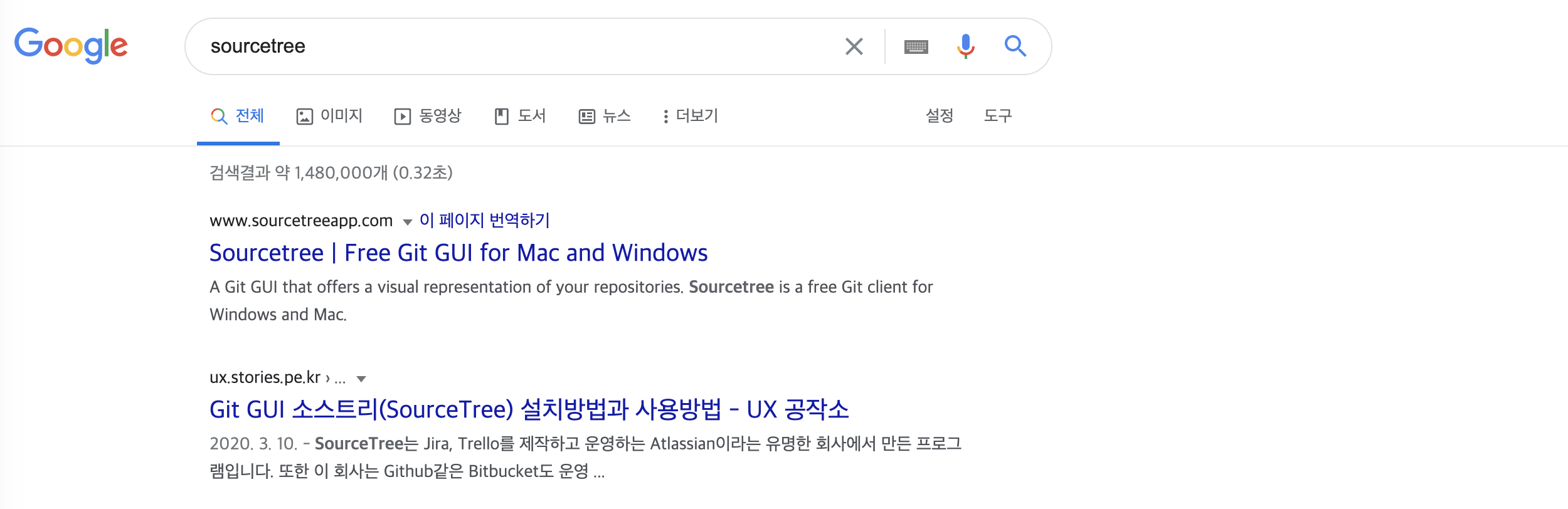Open the on-screen keyboard input icon
The width and height of the screenshot is (1568, 509).
[x=916, y=46]
